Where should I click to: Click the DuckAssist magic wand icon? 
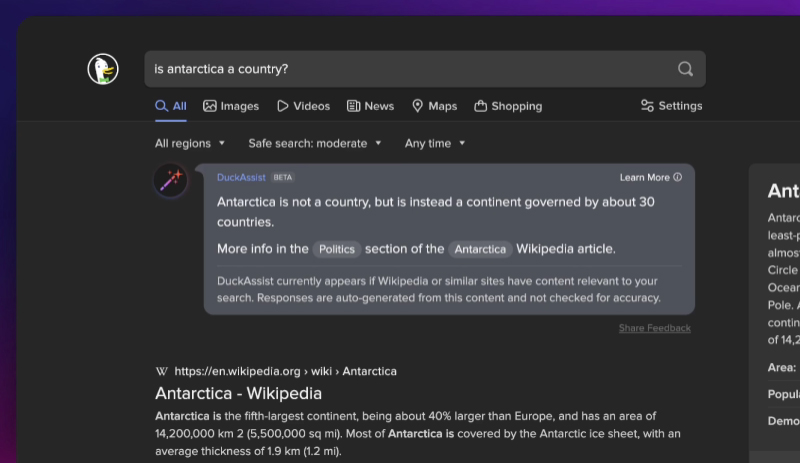[x=170, y=180]
